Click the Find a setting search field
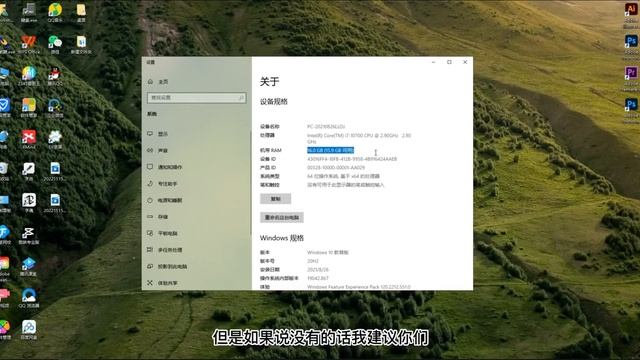640x360 pixels. [x=197, y=98]
